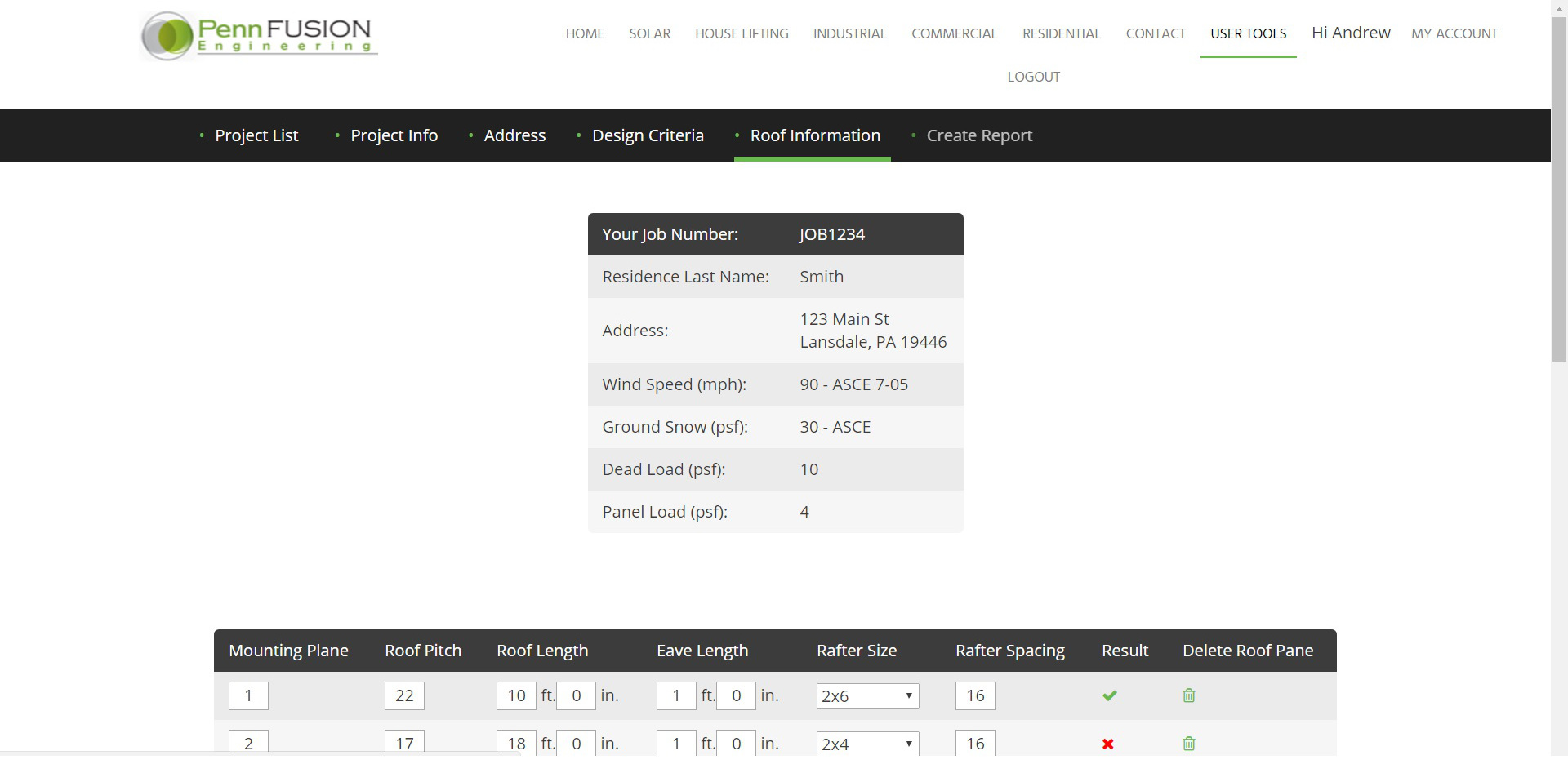Open the Project List tab
Viewport: 1568px width, 773px height.
click(x=256, y=135)
